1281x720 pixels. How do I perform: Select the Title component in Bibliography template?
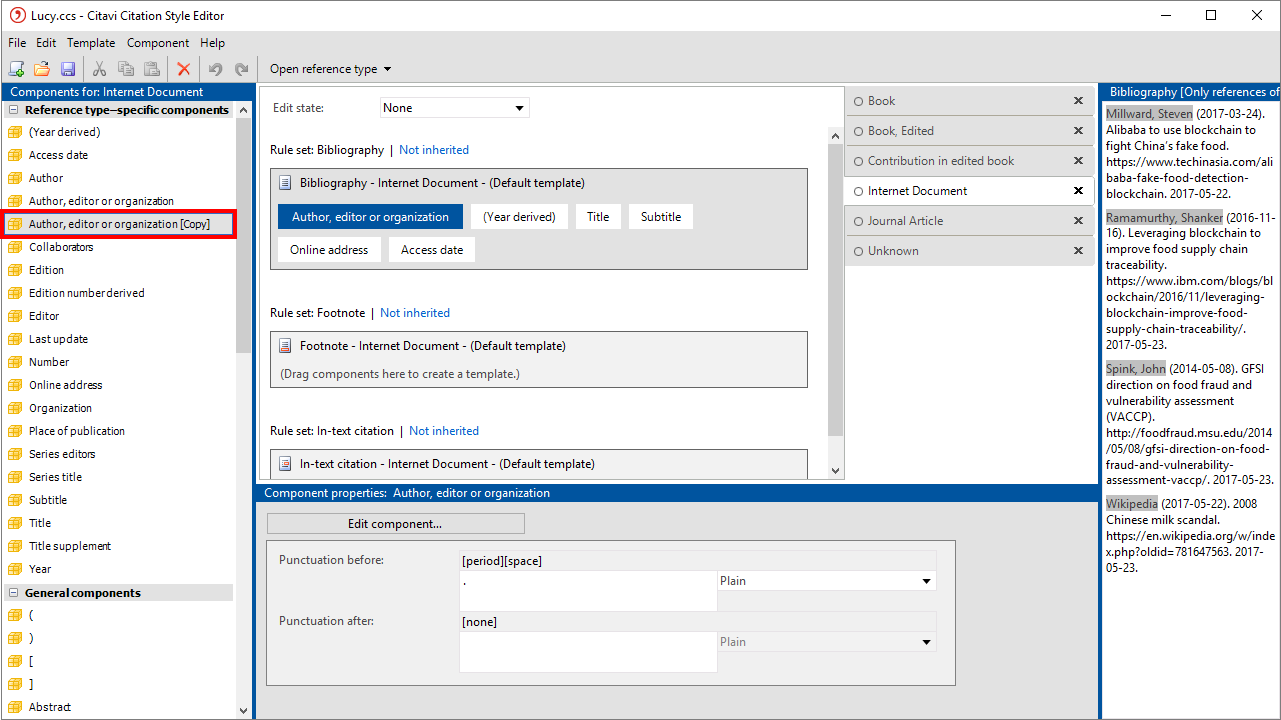(598, 217)
